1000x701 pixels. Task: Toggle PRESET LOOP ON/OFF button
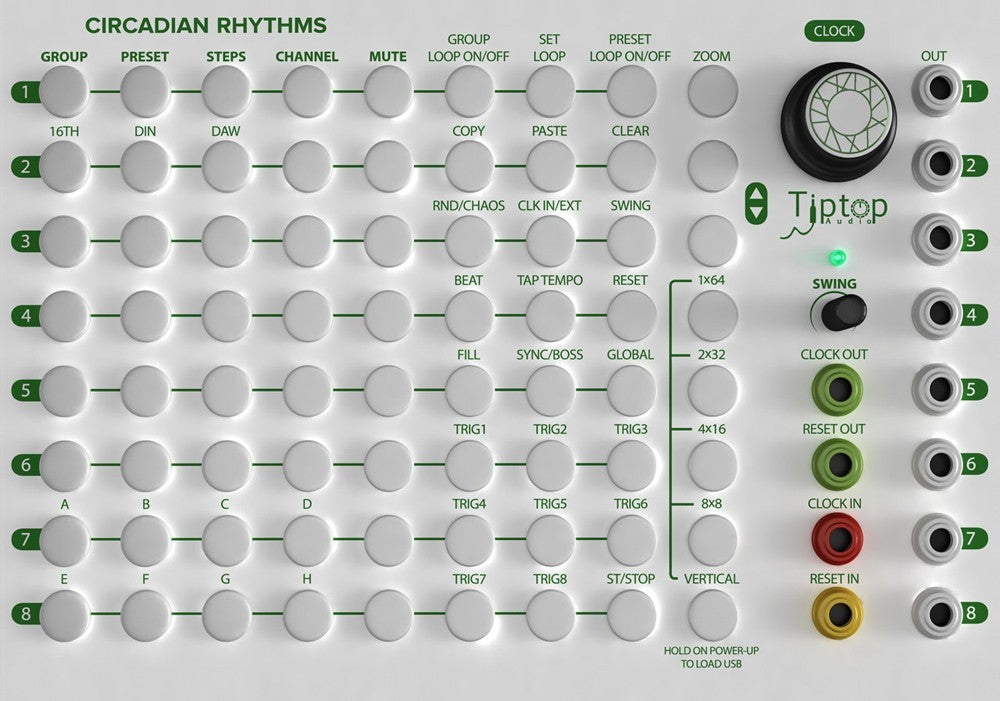pos(631,91)
